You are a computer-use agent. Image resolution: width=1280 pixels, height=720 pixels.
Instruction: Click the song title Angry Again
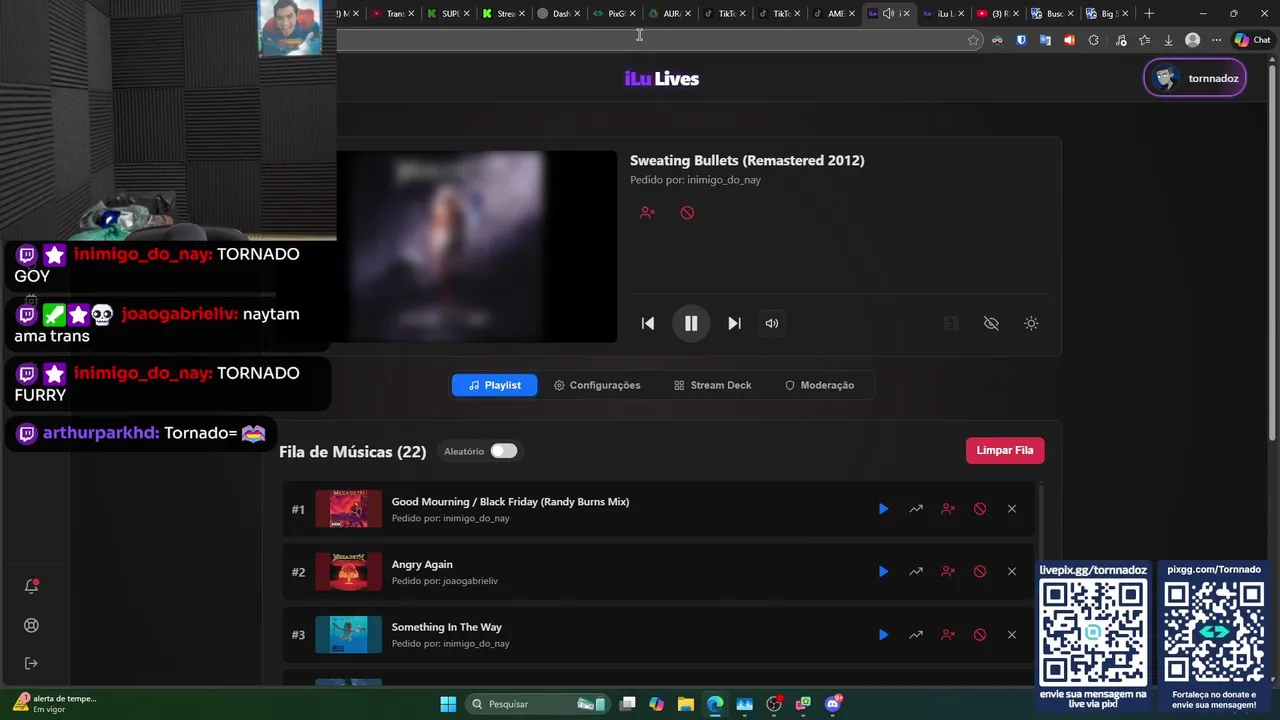[422, 564]
